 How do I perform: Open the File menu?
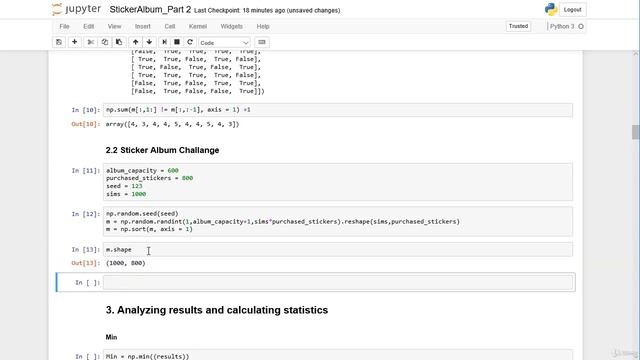coord(64,27)
